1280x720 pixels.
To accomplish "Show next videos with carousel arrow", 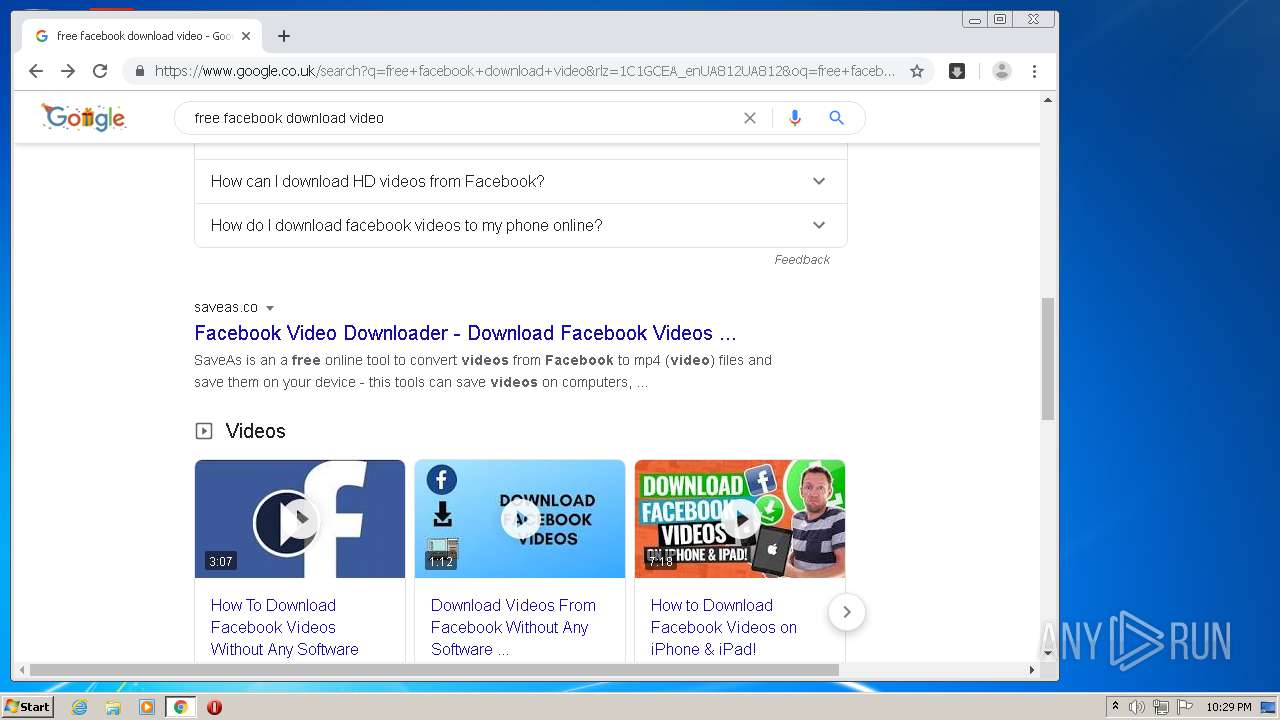I will 847,612.
